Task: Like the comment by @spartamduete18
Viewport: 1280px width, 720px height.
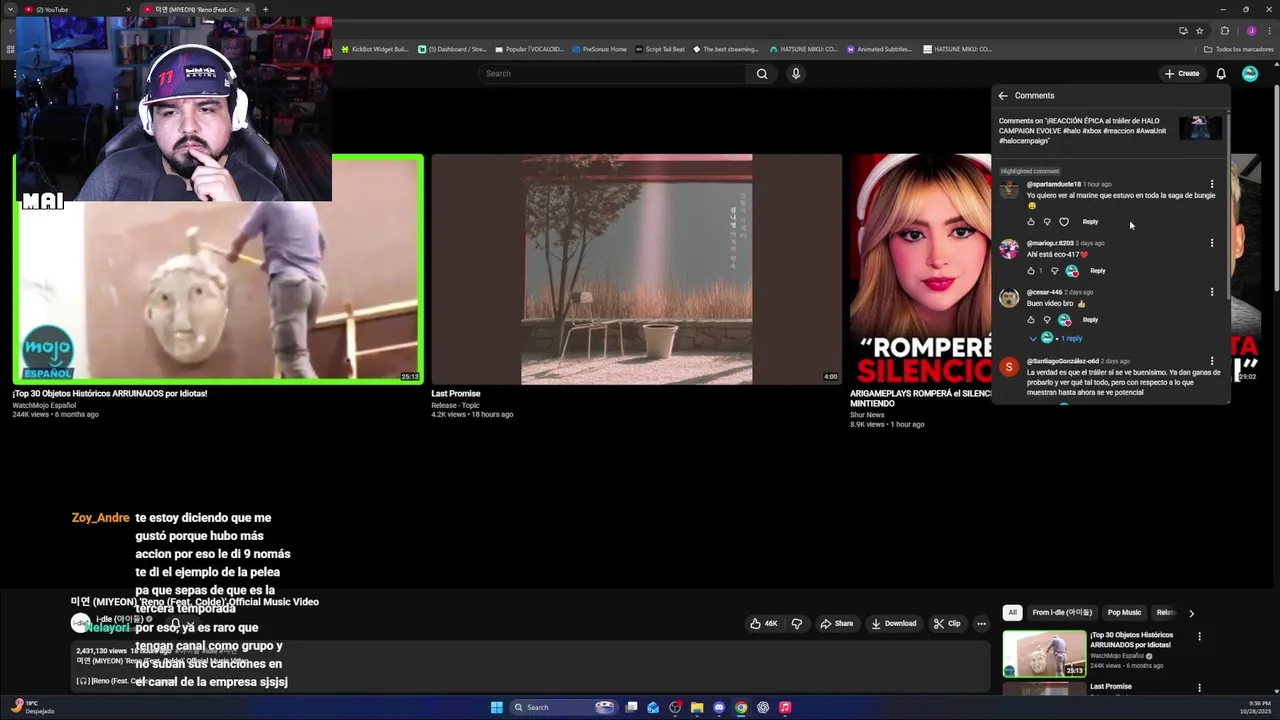Action: point(1031,222)
